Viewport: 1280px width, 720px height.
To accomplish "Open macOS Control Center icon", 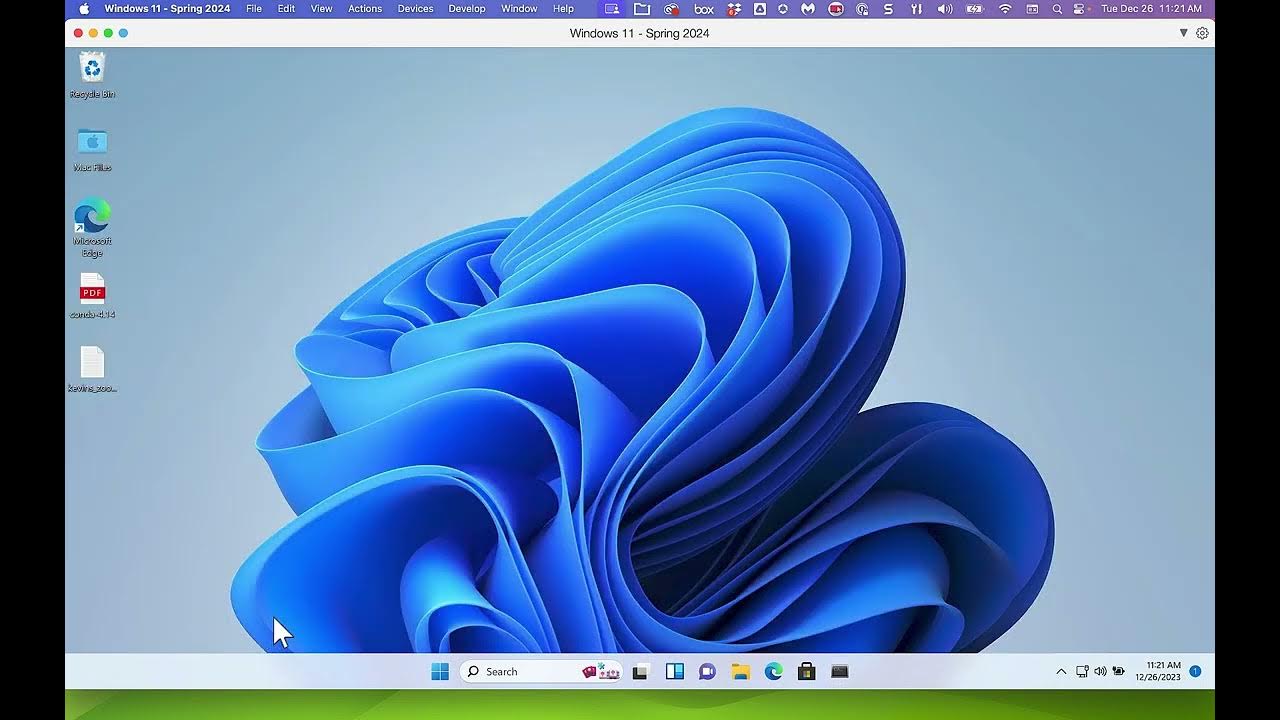I will (x=1079, y=9).
